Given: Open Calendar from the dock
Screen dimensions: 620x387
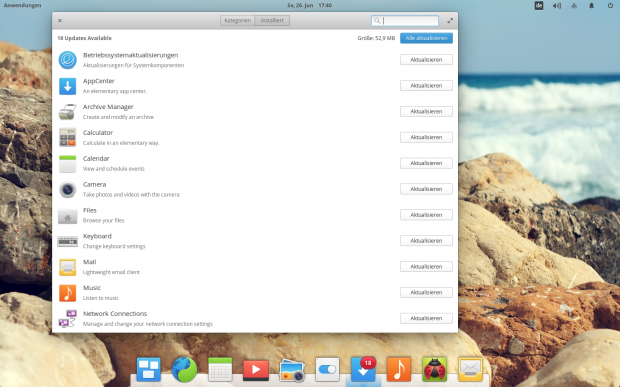Looking at the screenshot, I should click(x=220, y=369).
